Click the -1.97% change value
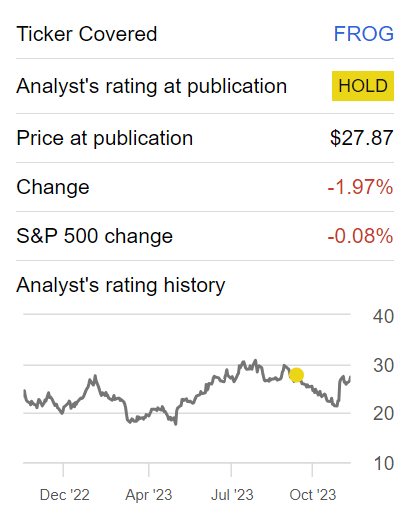This screenshot has height=510, width=406. [360, 187]
